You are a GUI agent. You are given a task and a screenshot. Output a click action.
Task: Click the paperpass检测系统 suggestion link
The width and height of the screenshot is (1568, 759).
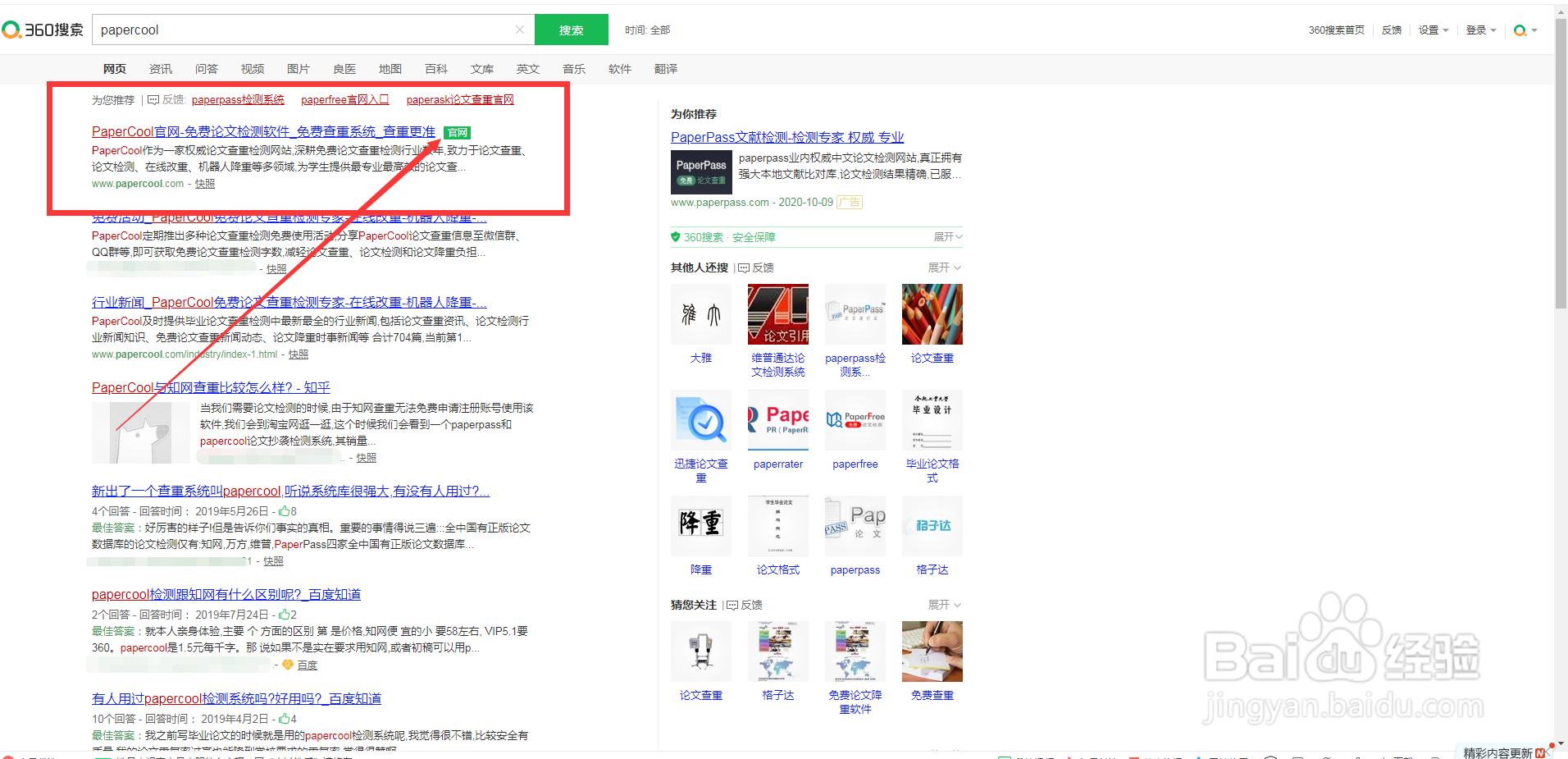pyautogui.click(x=238, y=99)
